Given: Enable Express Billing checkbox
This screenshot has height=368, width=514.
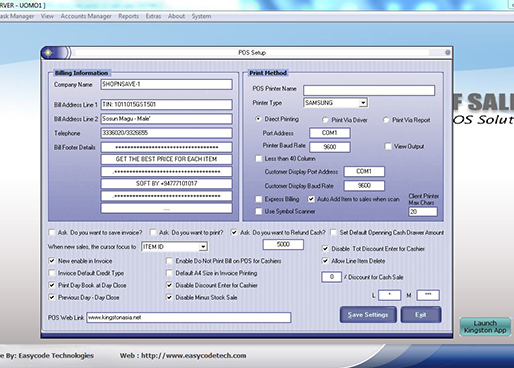Looking at the screenshot, I should [258, 199].
